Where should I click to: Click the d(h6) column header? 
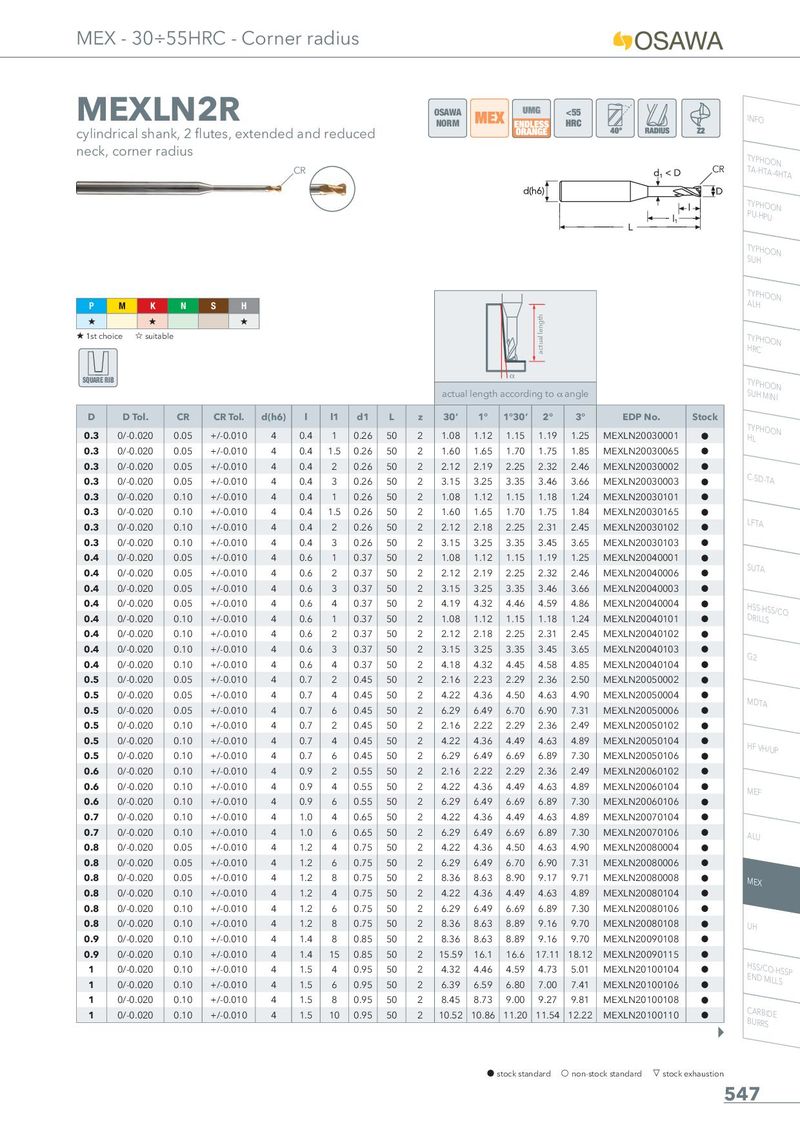(274, 417)
